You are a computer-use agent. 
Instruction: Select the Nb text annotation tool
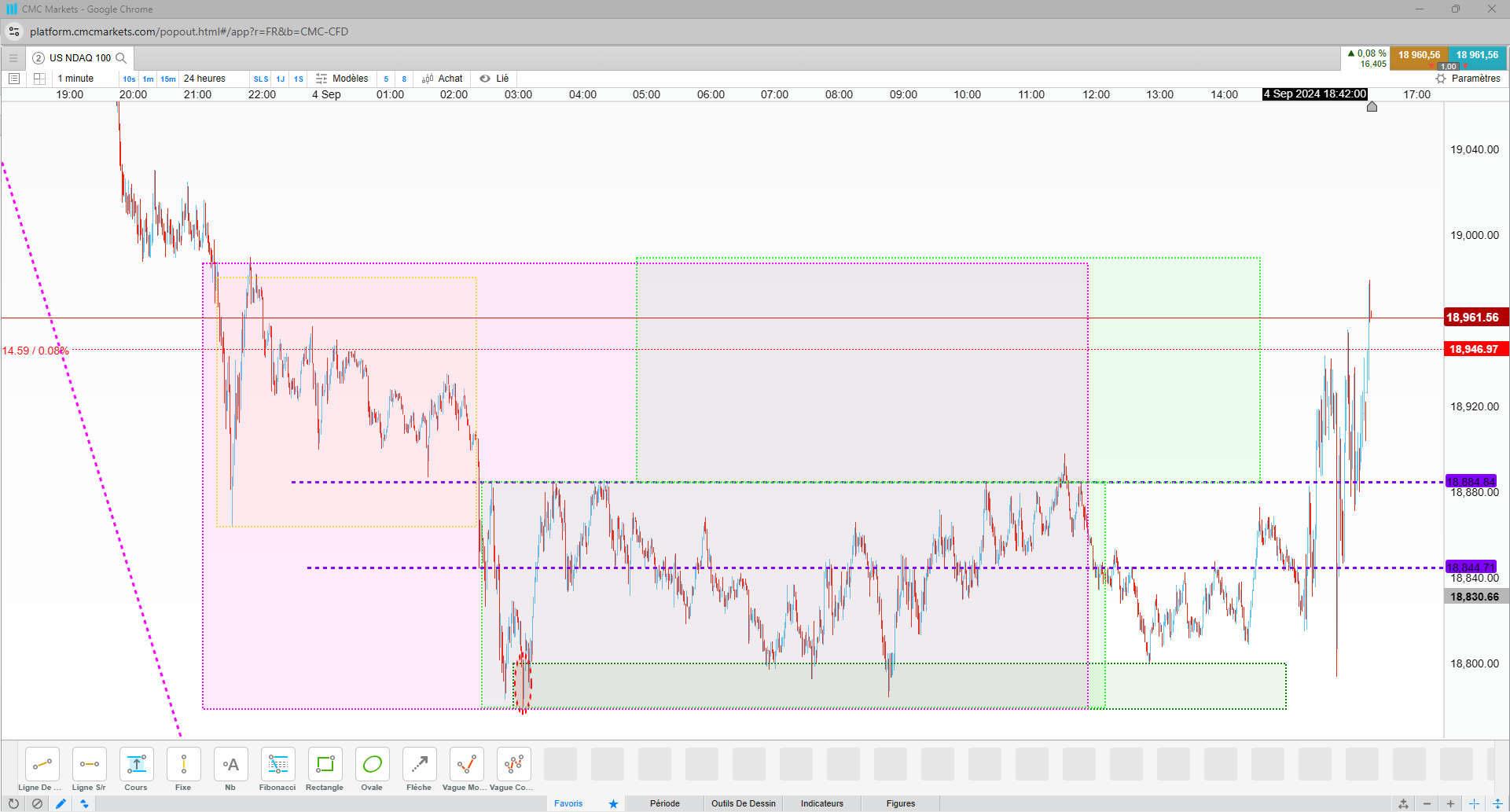click(230, 764)
